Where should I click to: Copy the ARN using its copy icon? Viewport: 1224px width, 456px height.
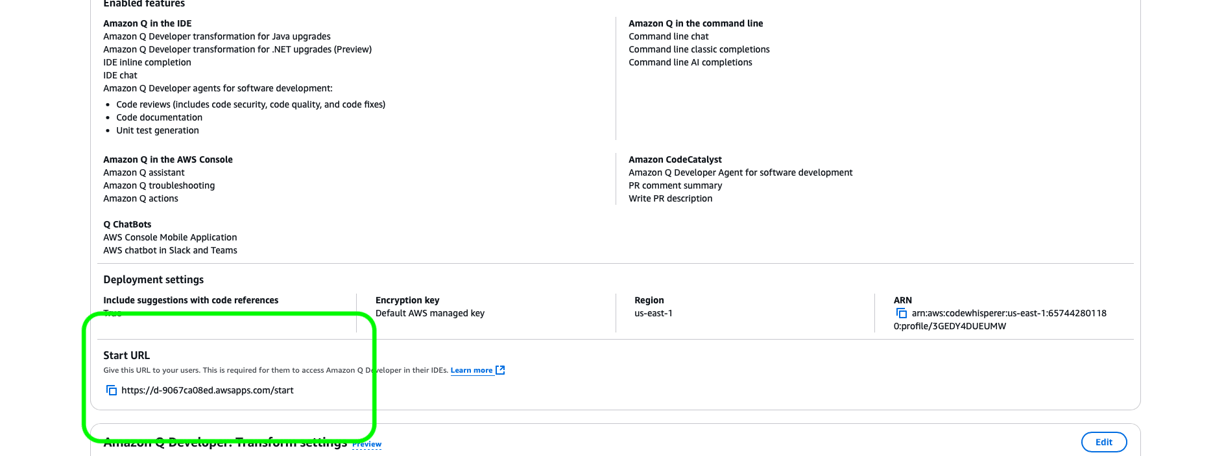point(901,313)
